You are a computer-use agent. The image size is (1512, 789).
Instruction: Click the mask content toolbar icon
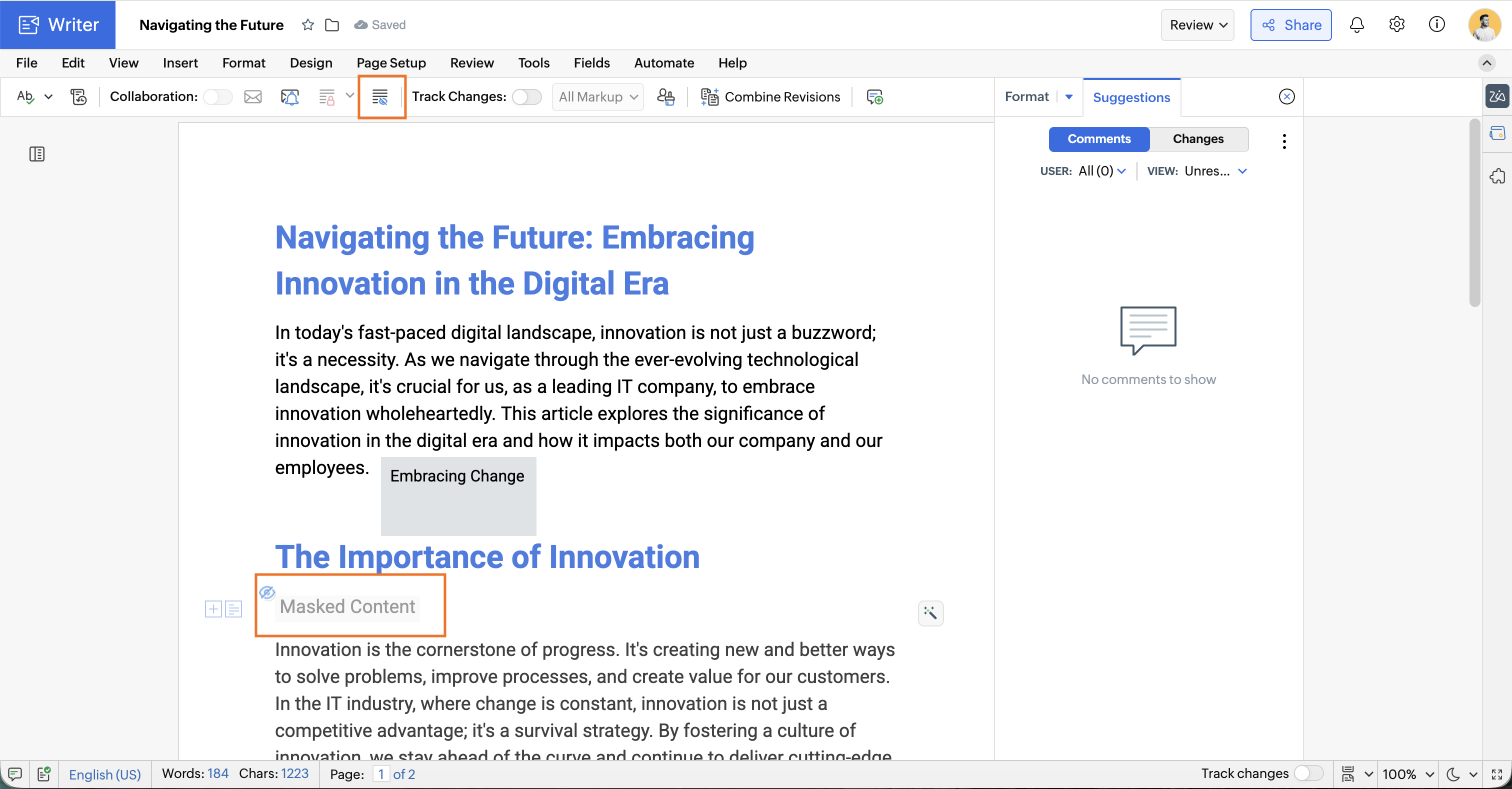tap(381, 97)
